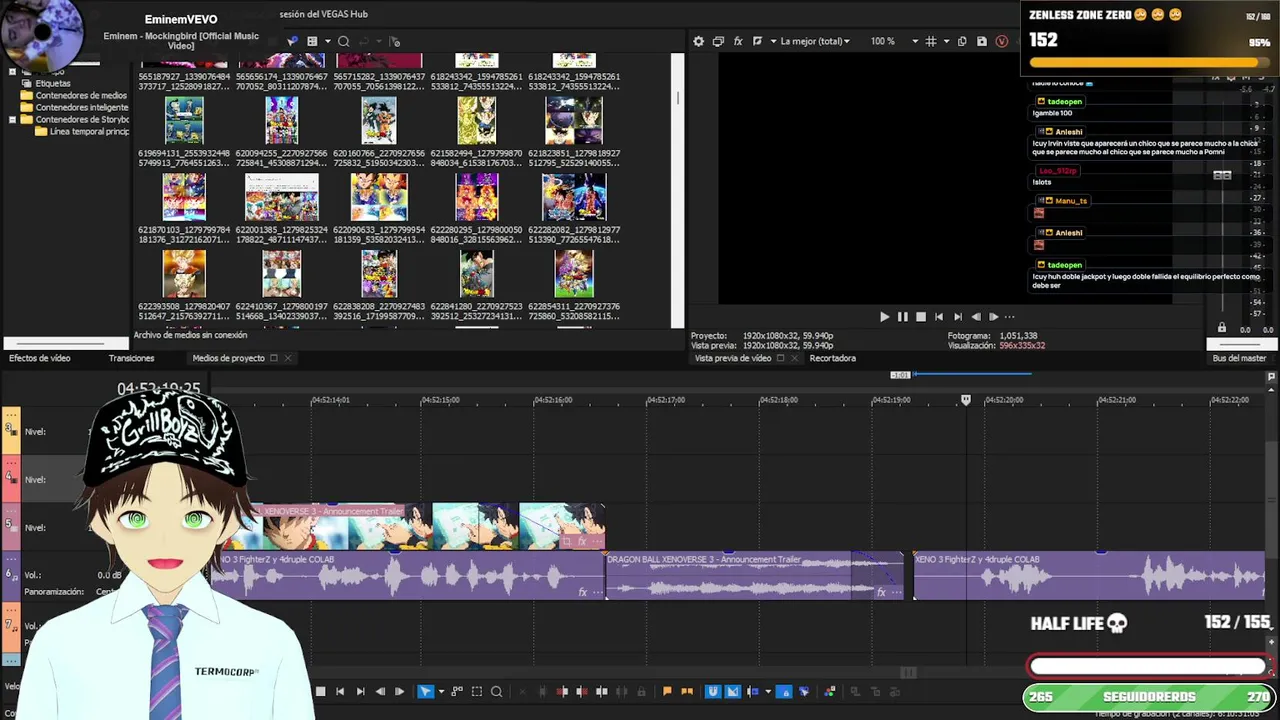Copy snapshot to clipboard icon
Image resolution: width=1280 pixels, height=720 pixels.
coord(962,41)
